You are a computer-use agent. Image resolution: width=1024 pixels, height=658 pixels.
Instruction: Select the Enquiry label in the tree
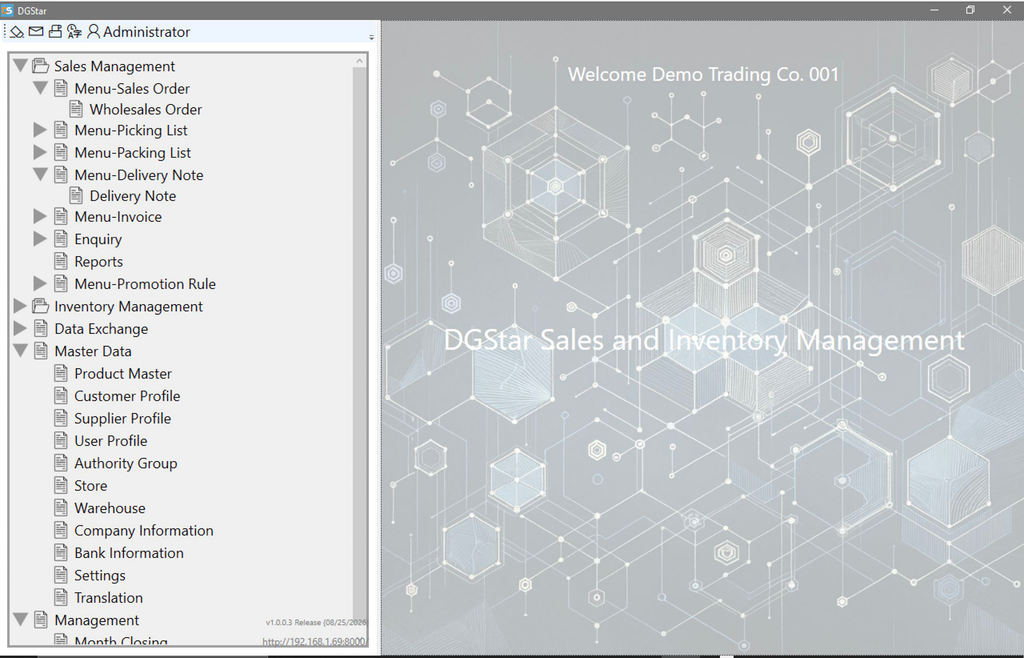click(x=98, y=239)
